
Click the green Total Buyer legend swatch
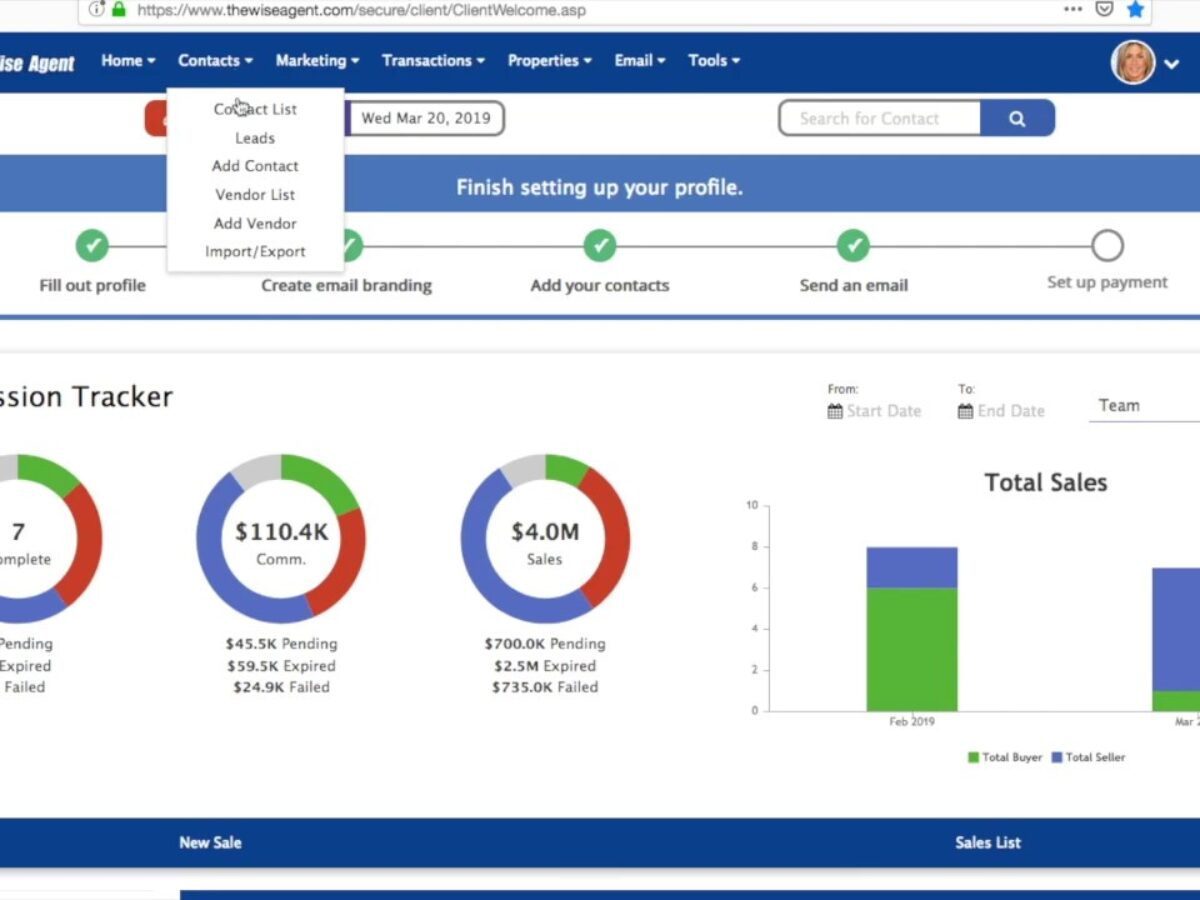pyautogui.click(x=973, y=758)
